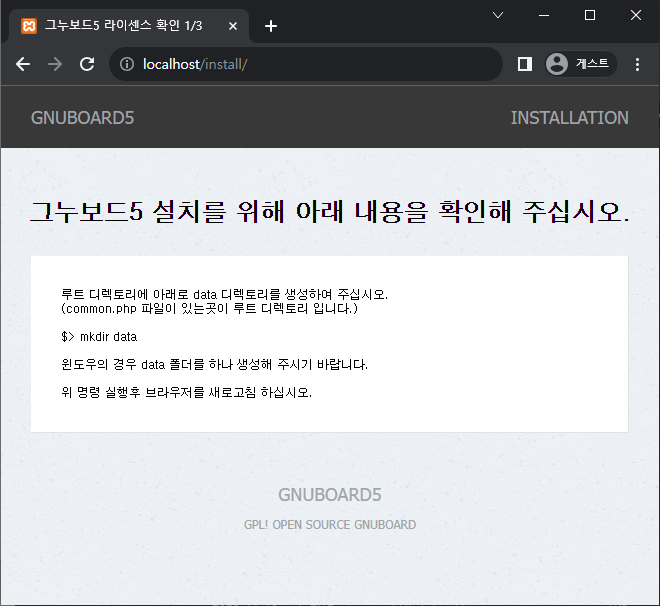Viewport: 660px width, 606px height.
Task: Click the GNUBOARD5 header logo text
Action: [82, 118]
